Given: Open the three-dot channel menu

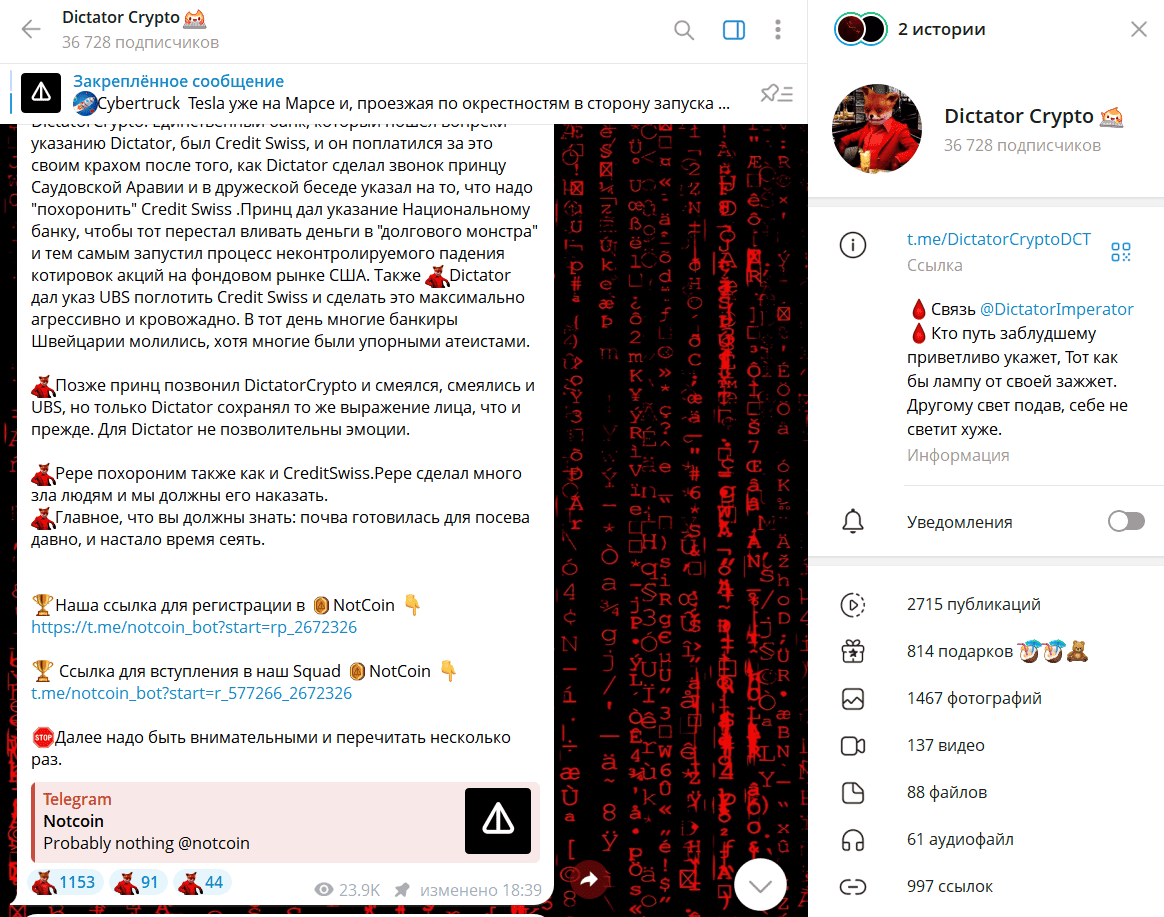Looking at the screenshot, I should click(777, 30).
